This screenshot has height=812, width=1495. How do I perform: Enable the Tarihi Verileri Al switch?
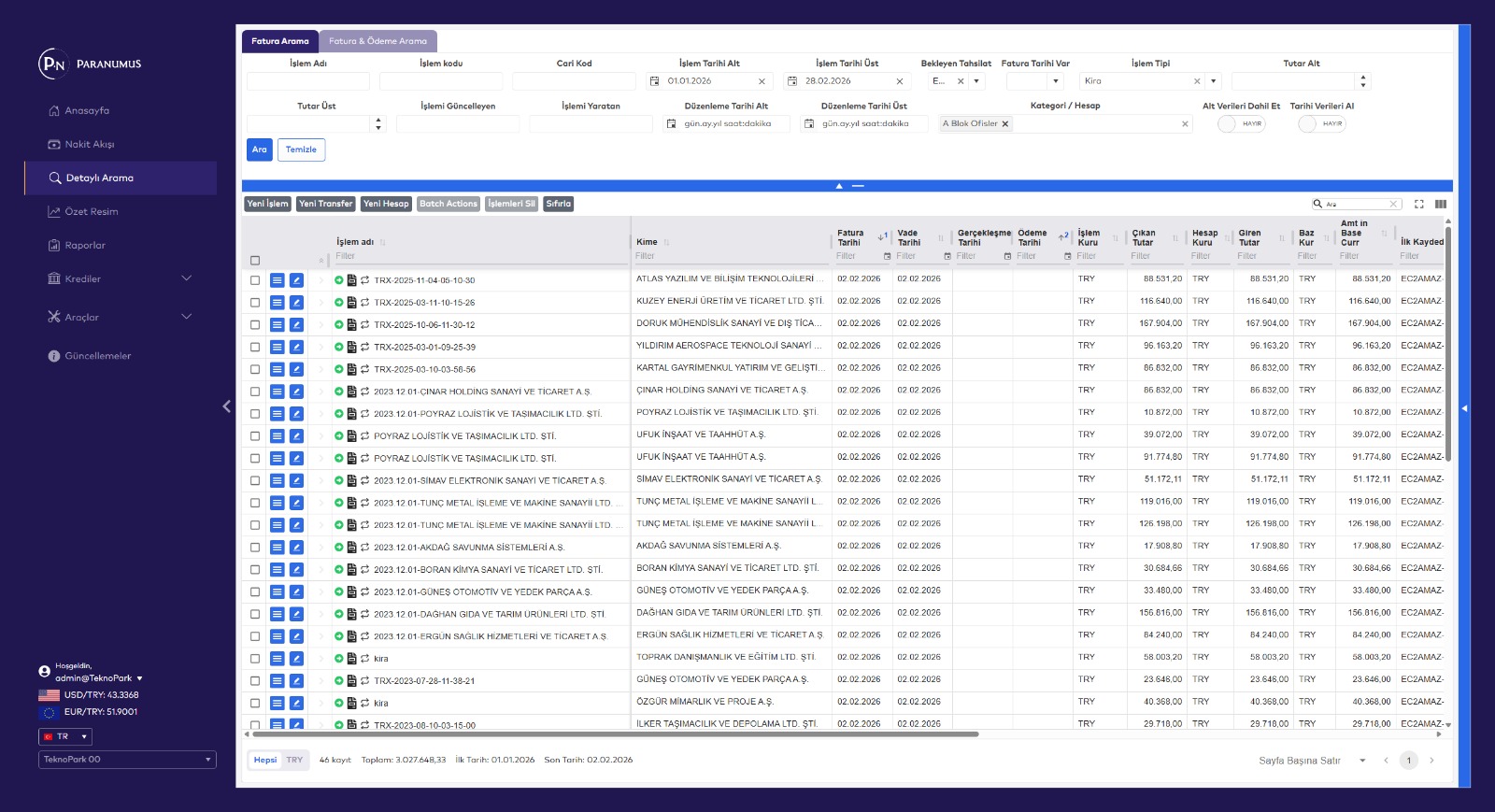(x=1321, y=123)
